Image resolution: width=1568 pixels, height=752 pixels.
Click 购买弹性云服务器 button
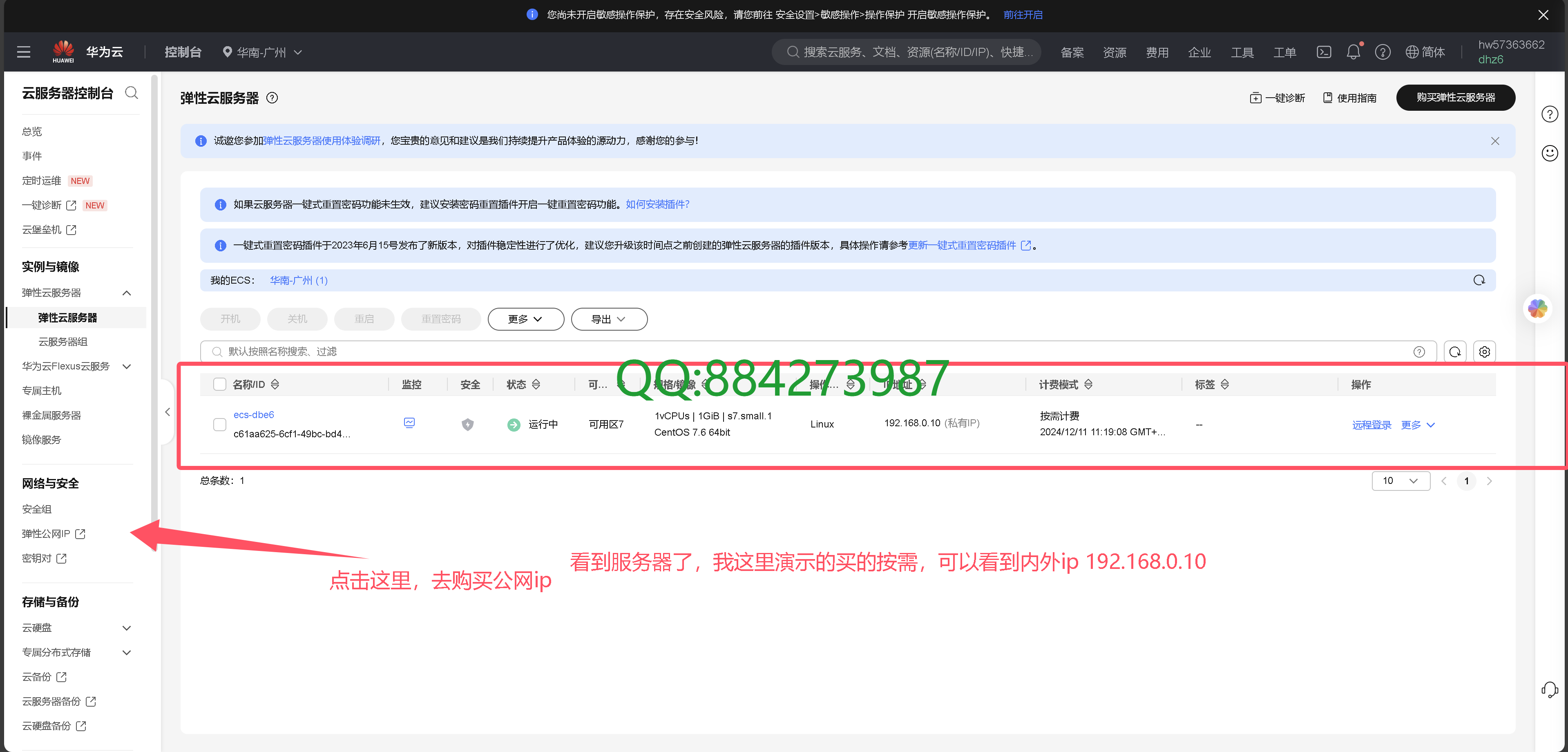pyautogui.click(x=1455, y=97)
